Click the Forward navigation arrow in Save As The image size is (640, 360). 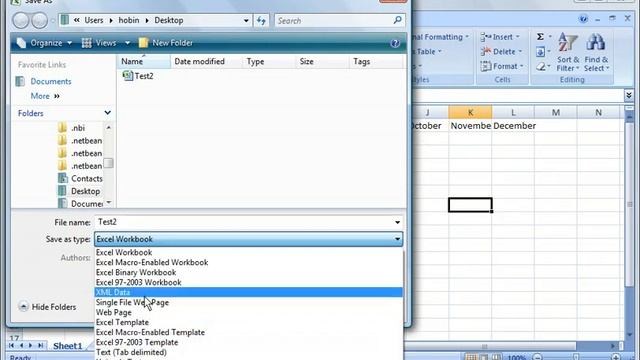click(39, 20)
